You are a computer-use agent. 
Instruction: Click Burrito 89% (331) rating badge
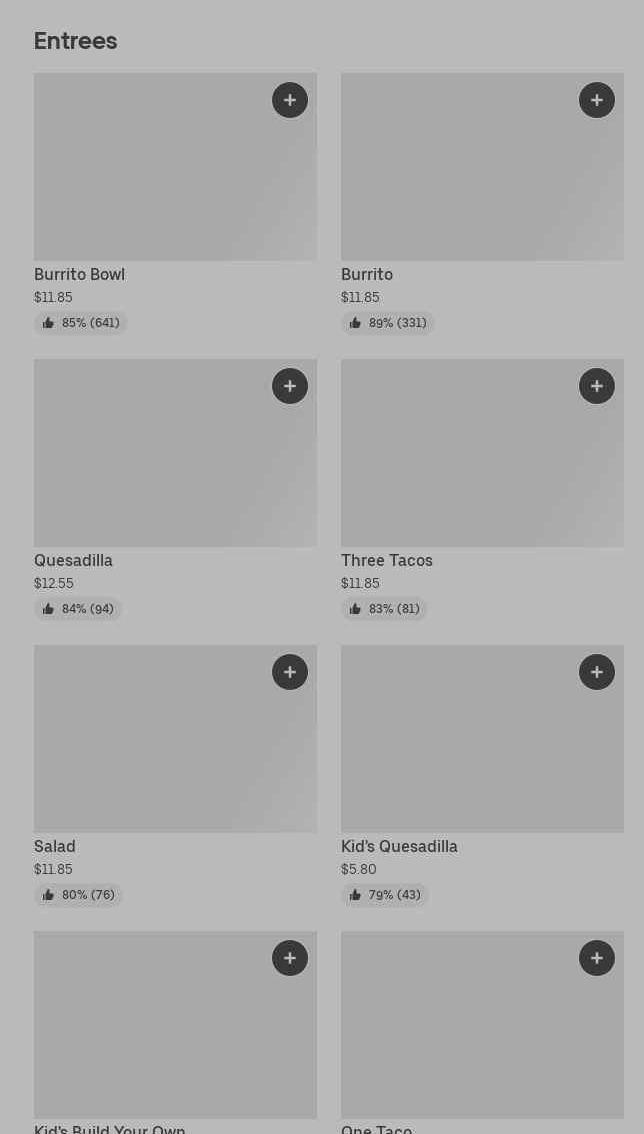[x=388, y=323]
